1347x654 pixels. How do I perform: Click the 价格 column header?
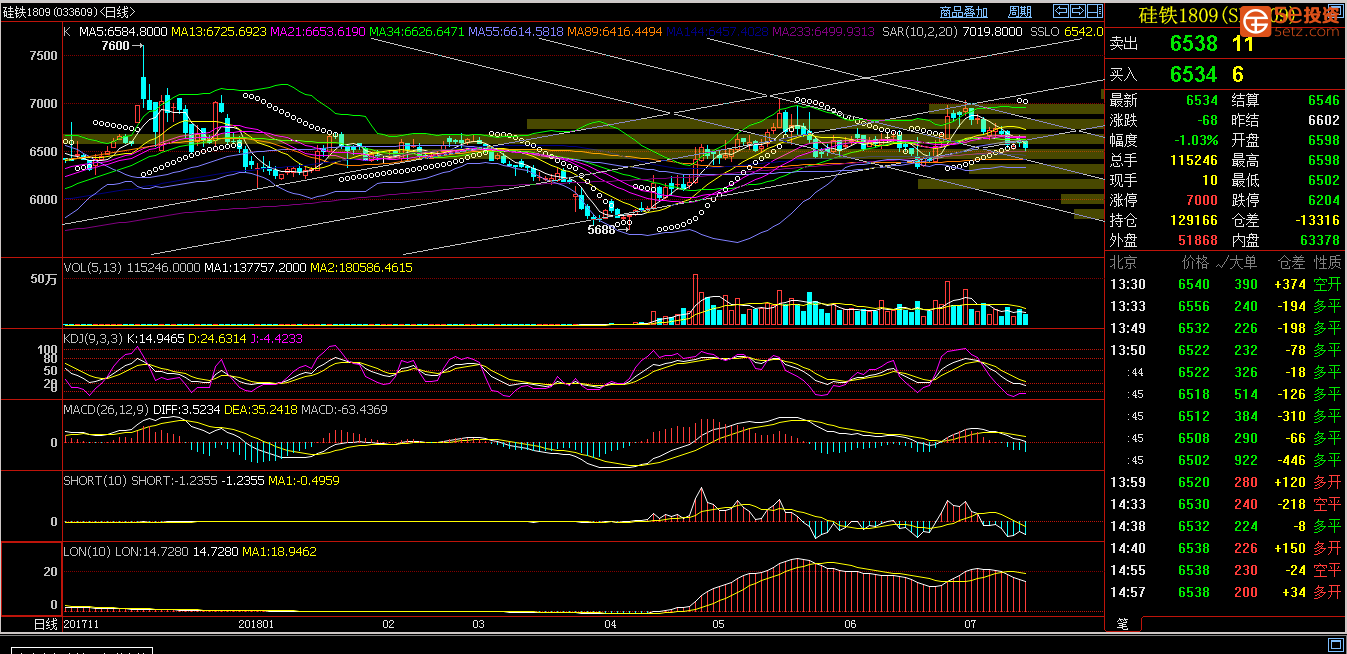pyautogui.click(x=1195, y=262)
